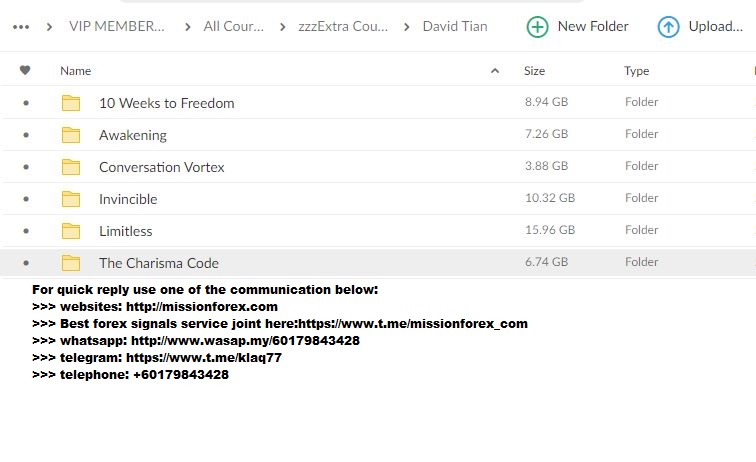Viewport: 756px width, 462px height.
Task: Navigate to zzzExtra Cou... breadcrumb
Action: click(343, 27)
